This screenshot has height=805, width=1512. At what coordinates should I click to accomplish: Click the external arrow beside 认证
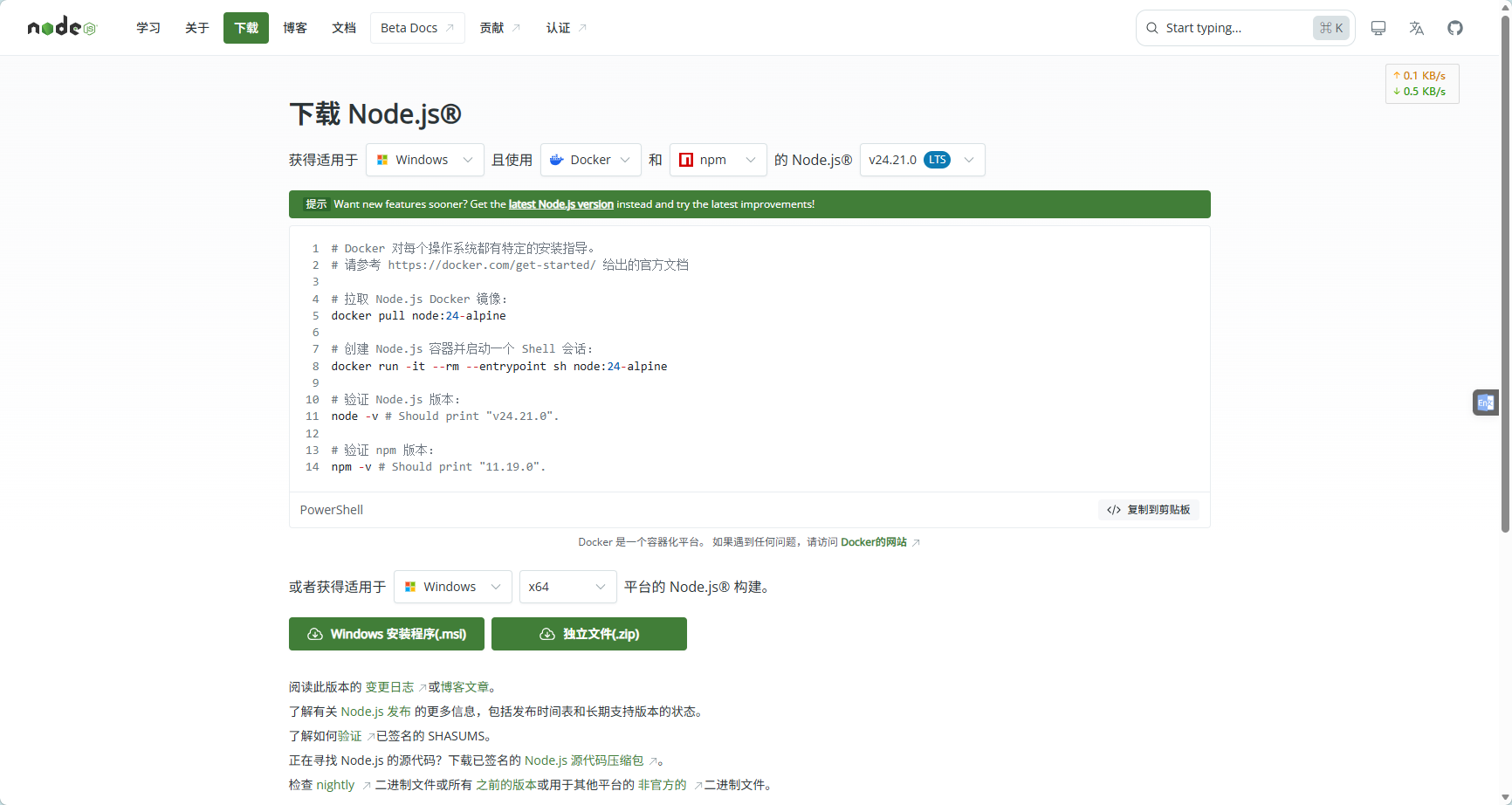click(x=582, y=28)
